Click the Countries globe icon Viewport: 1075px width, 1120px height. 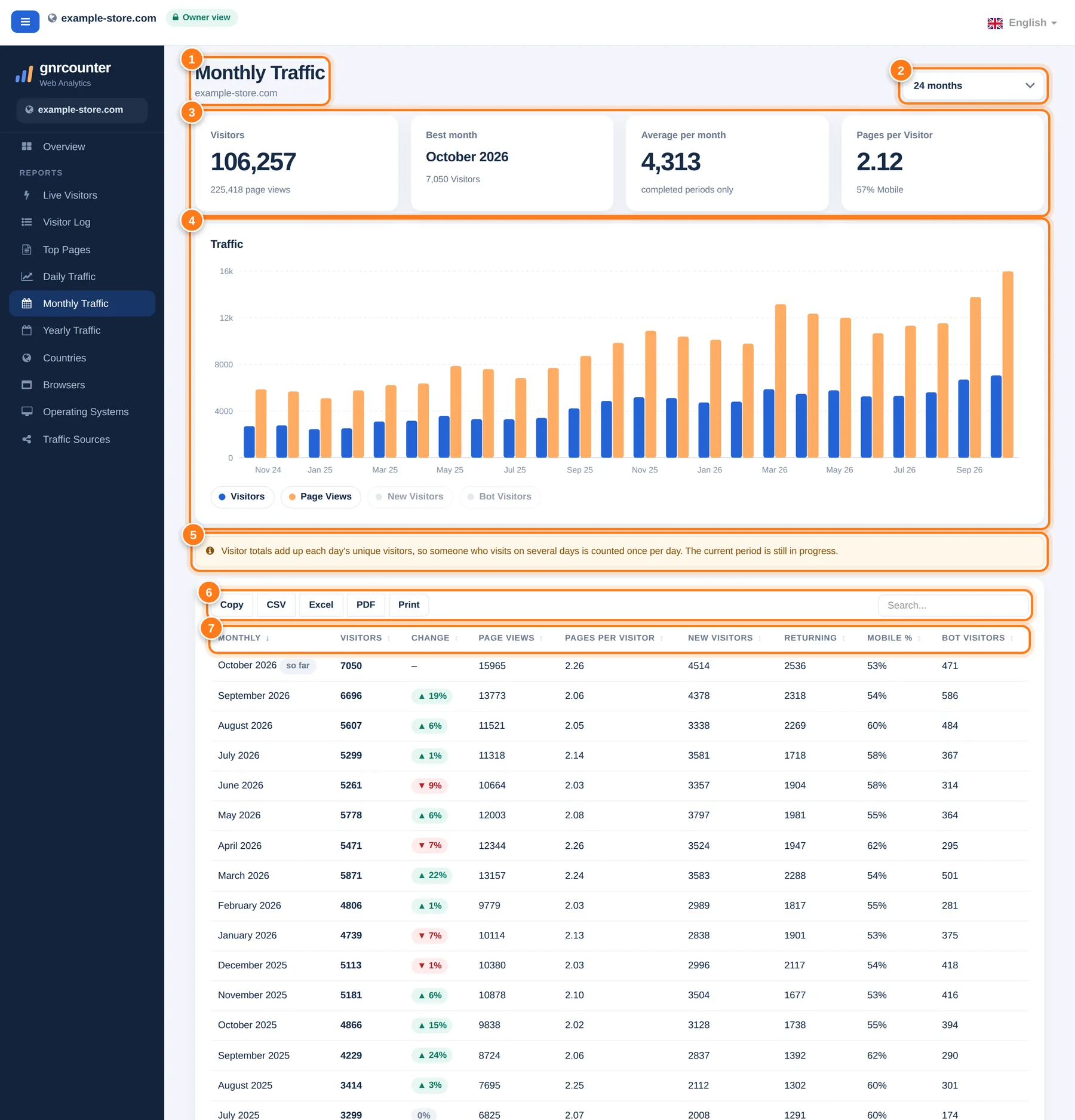coord(27,358)
